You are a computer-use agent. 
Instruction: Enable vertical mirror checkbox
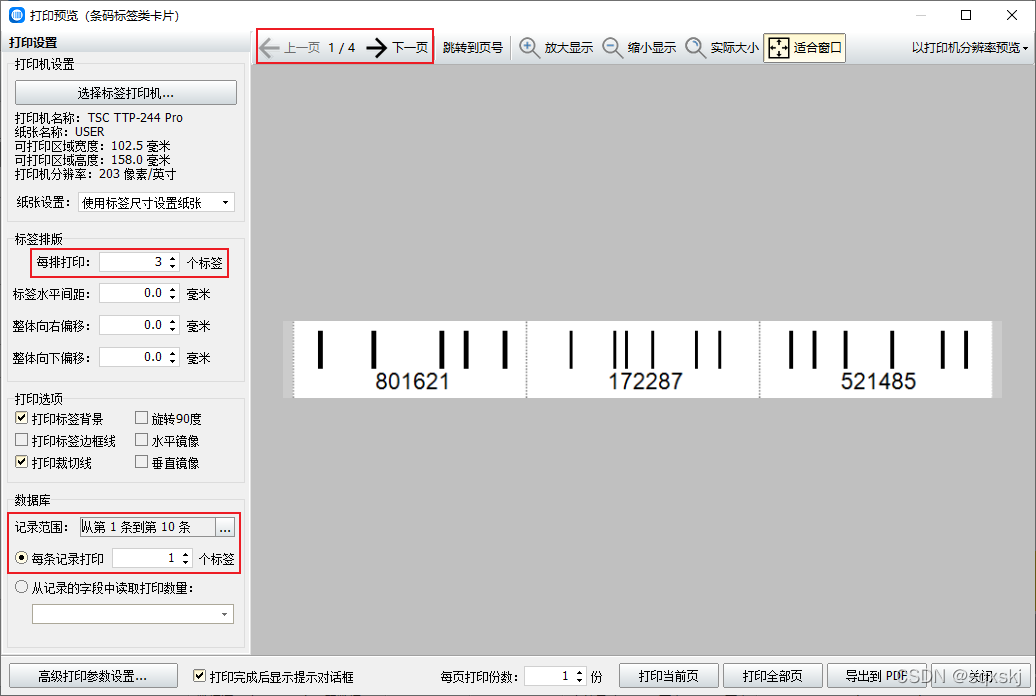[x=141, y=461]
